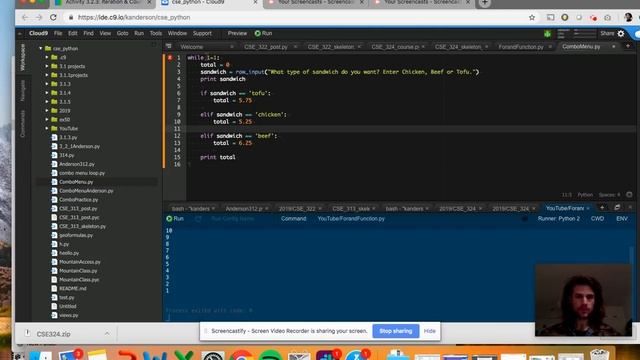This screenshot has width=640, height=360.
Task: Select hello.py in the file tree
Action: pos(69,253)
